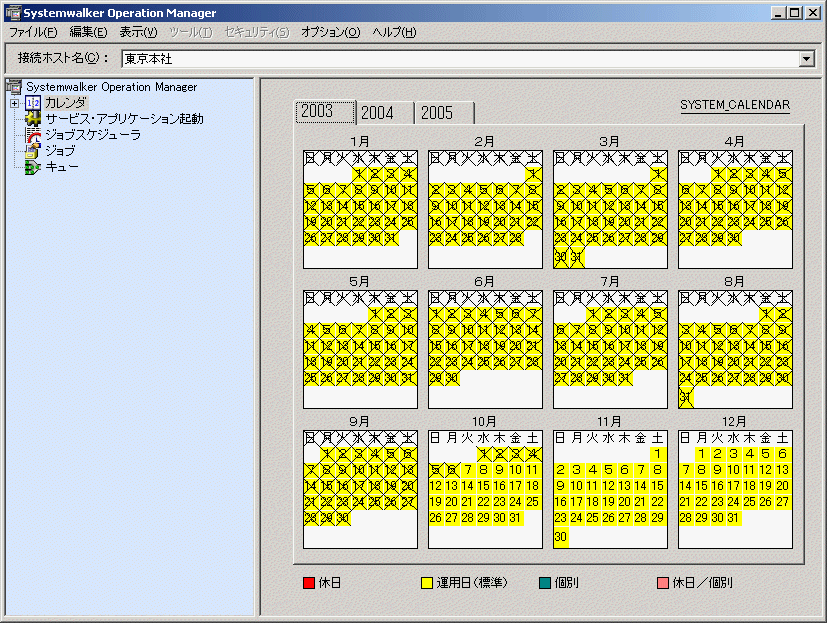Select the カレンダ tree item label

pyautogui.click(x=65, y=103)
